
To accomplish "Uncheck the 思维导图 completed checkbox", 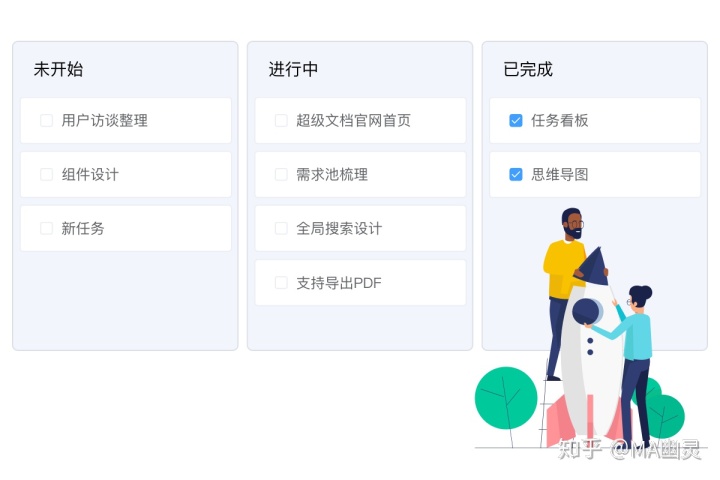I will [x=516, y=175].
